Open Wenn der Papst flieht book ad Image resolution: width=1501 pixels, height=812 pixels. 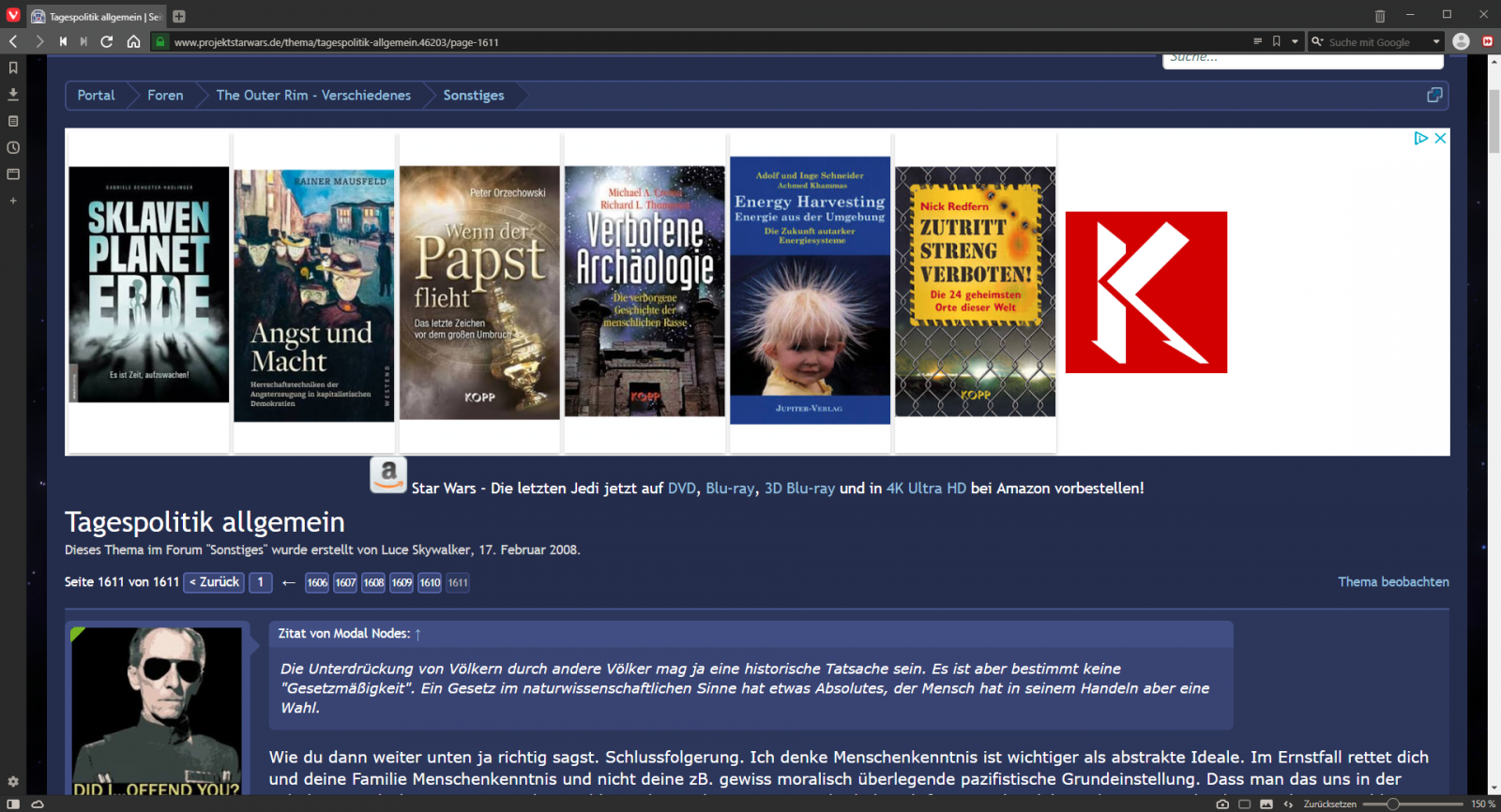click(x=479, y=293)
